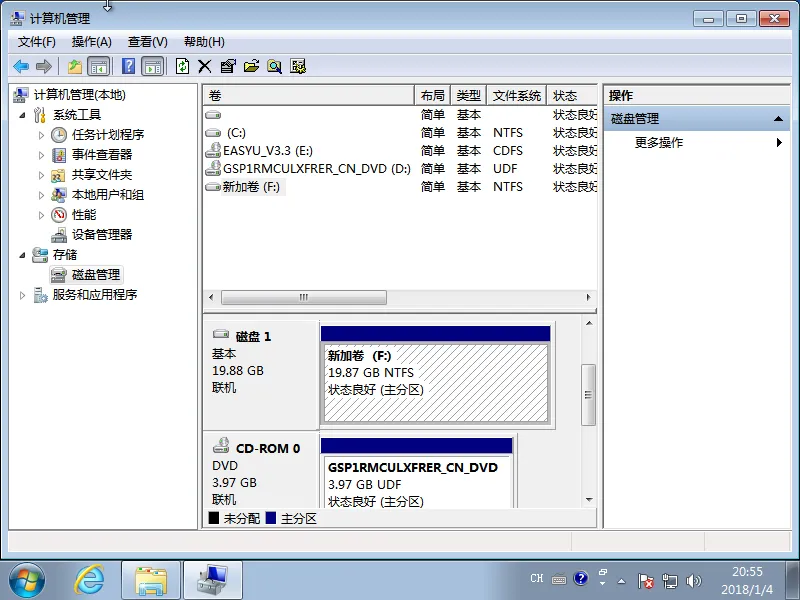Expand the 性能 node
This screenshot has width=800, height=600.
click(x=41, y=215)
